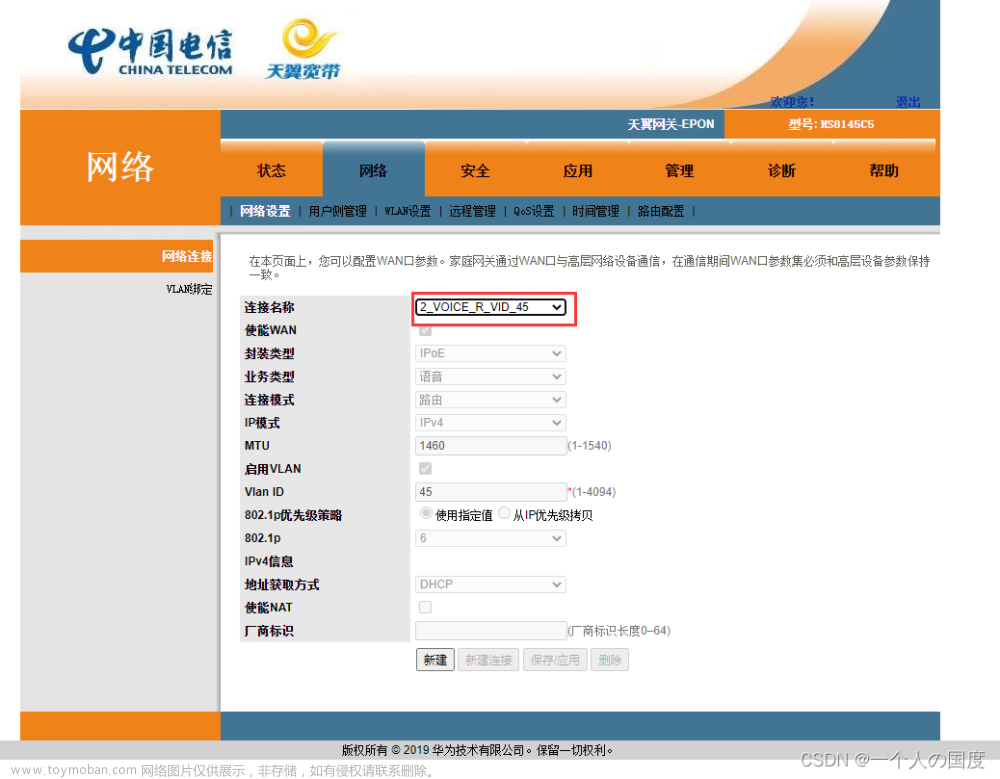Select the 远程管理 submenu

point(472,211)
